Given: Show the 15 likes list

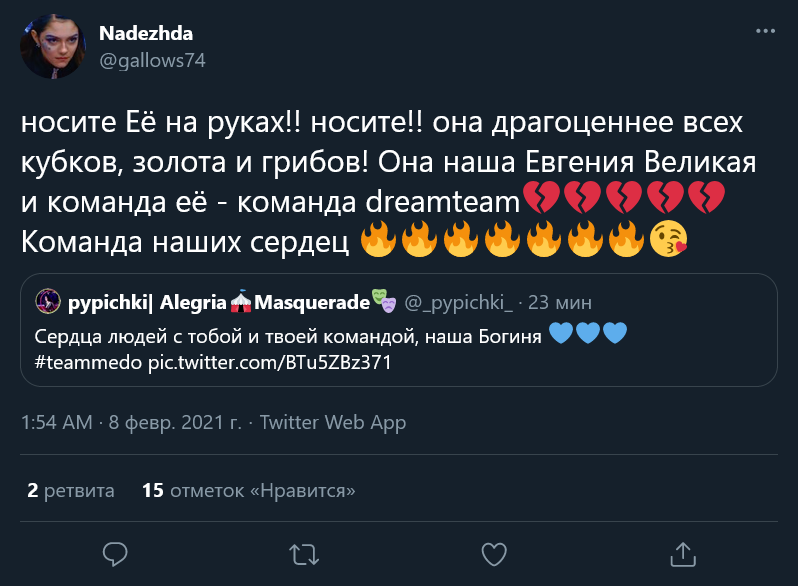Looking at the screenshot, I should 249,491.
